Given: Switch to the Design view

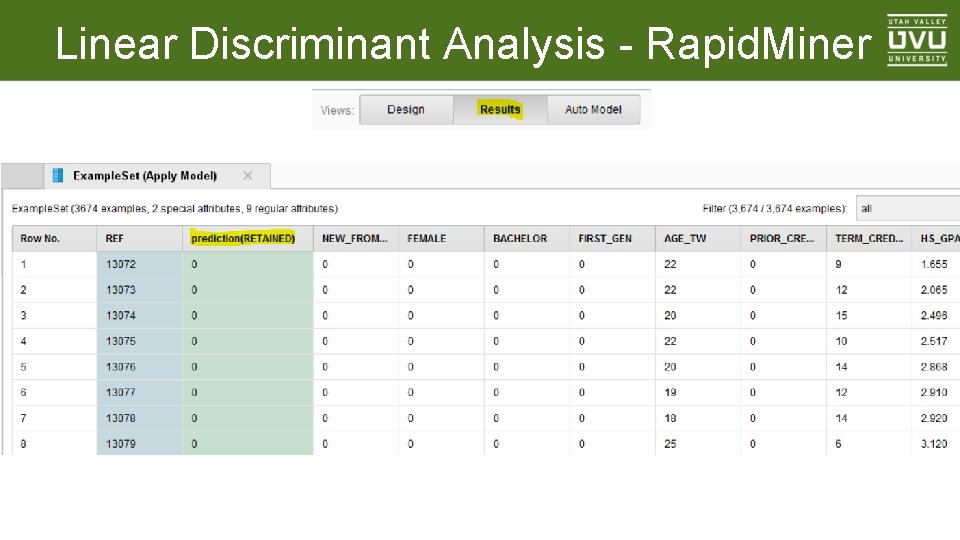Looking at the screenshot, I should click(406, 110).
